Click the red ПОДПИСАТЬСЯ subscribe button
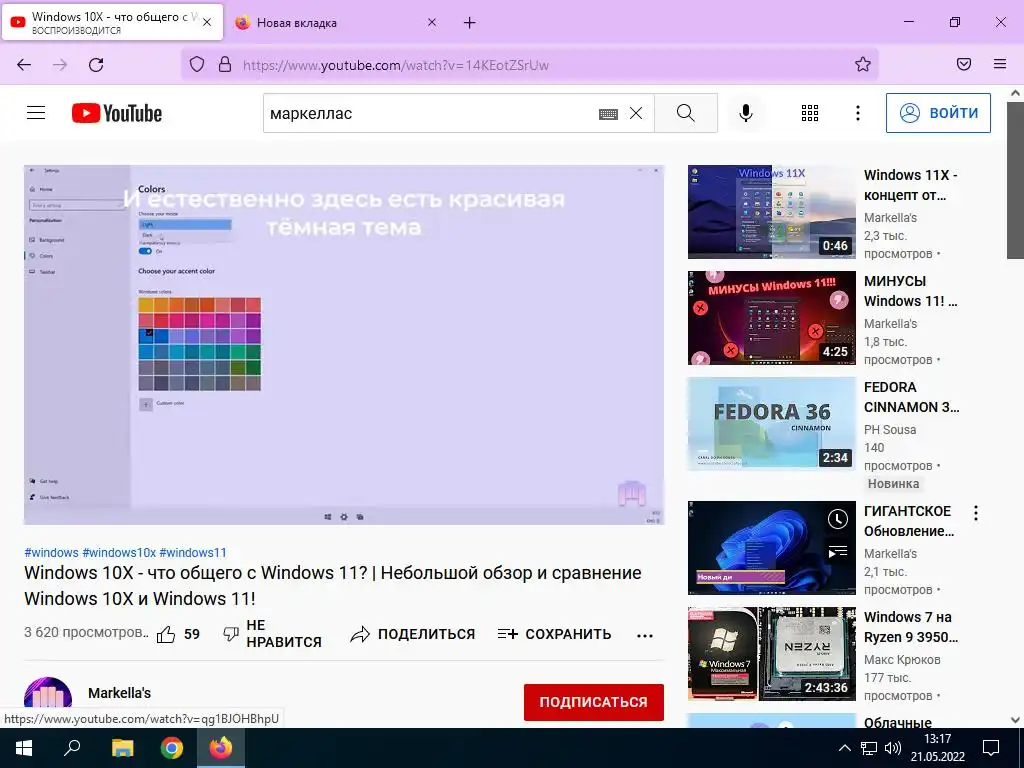The height and width of the screenshot is (768, 1024). [594, 702]
